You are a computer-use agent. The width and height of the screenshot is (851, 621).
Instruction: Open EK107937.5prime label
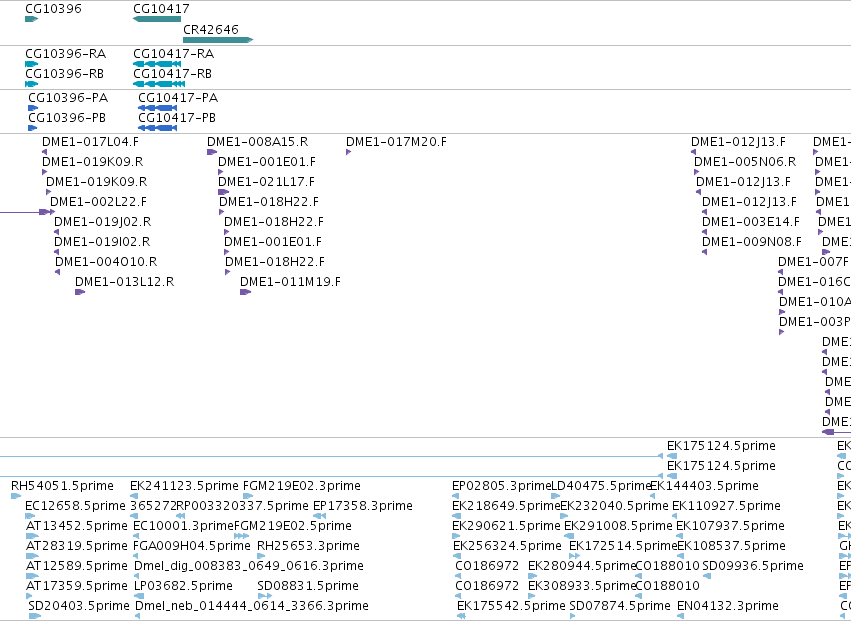click(x=731, y=526)
